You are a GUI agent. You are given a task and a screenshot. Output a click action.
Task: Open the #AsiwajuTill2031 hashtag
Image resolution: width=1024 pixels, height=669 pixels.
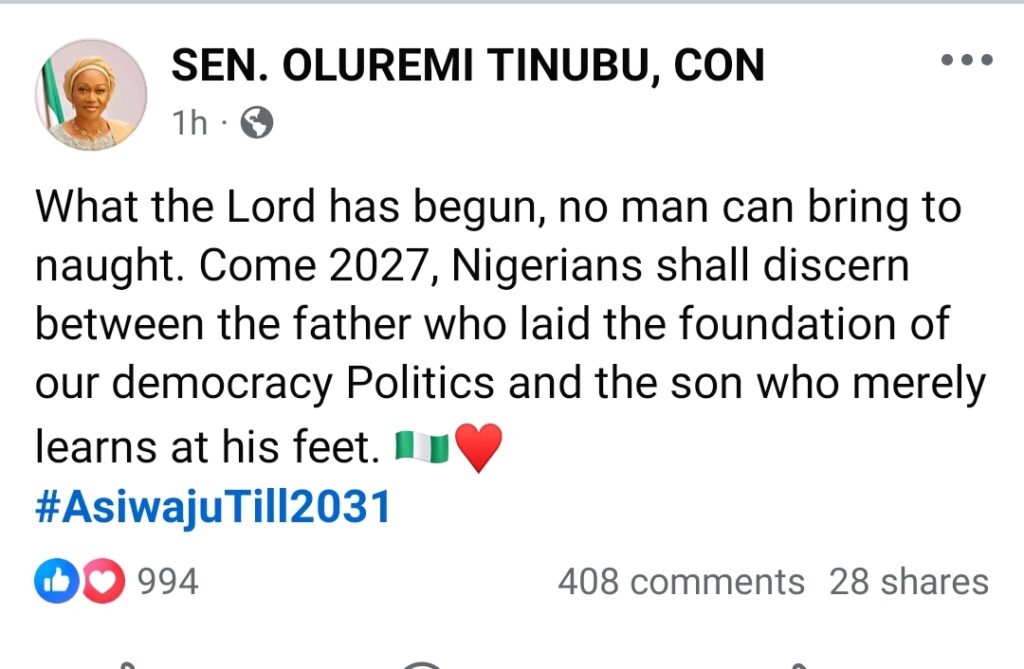coord(211,508)
